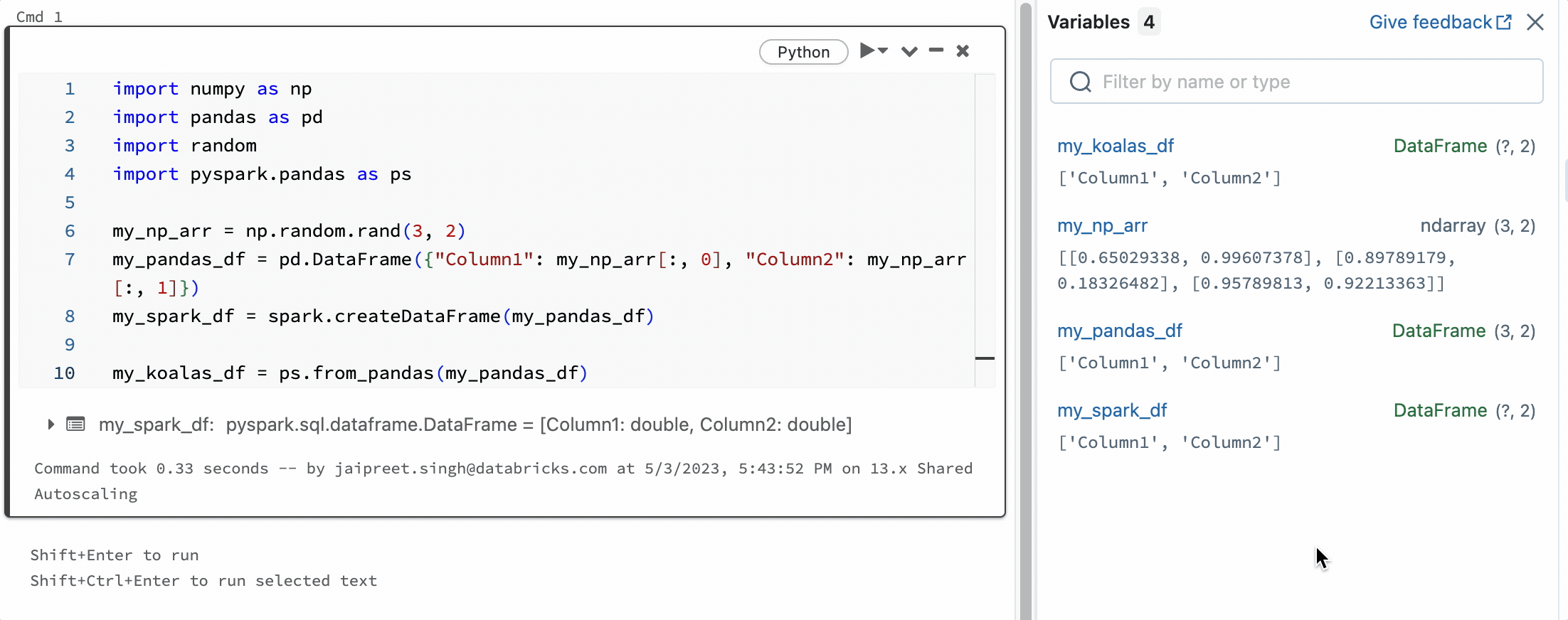Close the Variables panel

(x=1535, y=22)
